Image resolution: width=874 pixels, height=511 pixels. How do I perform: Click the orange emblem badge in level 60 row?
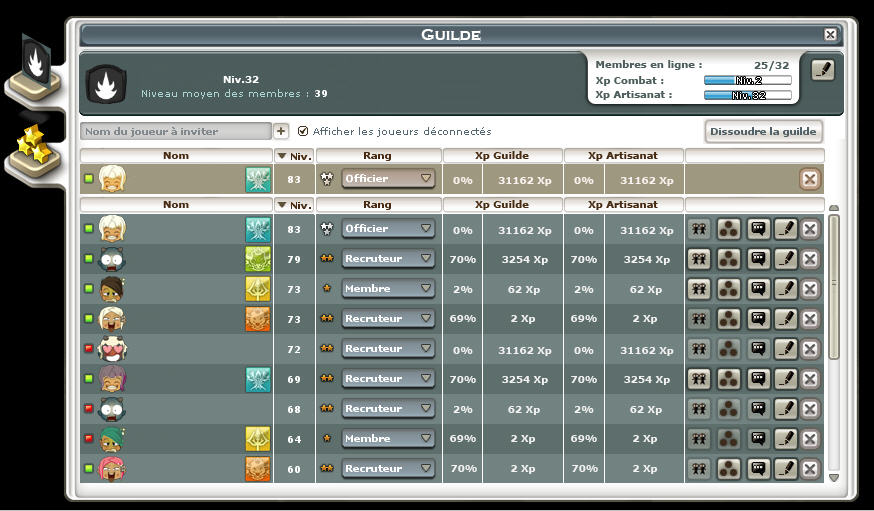pos(258,469)
